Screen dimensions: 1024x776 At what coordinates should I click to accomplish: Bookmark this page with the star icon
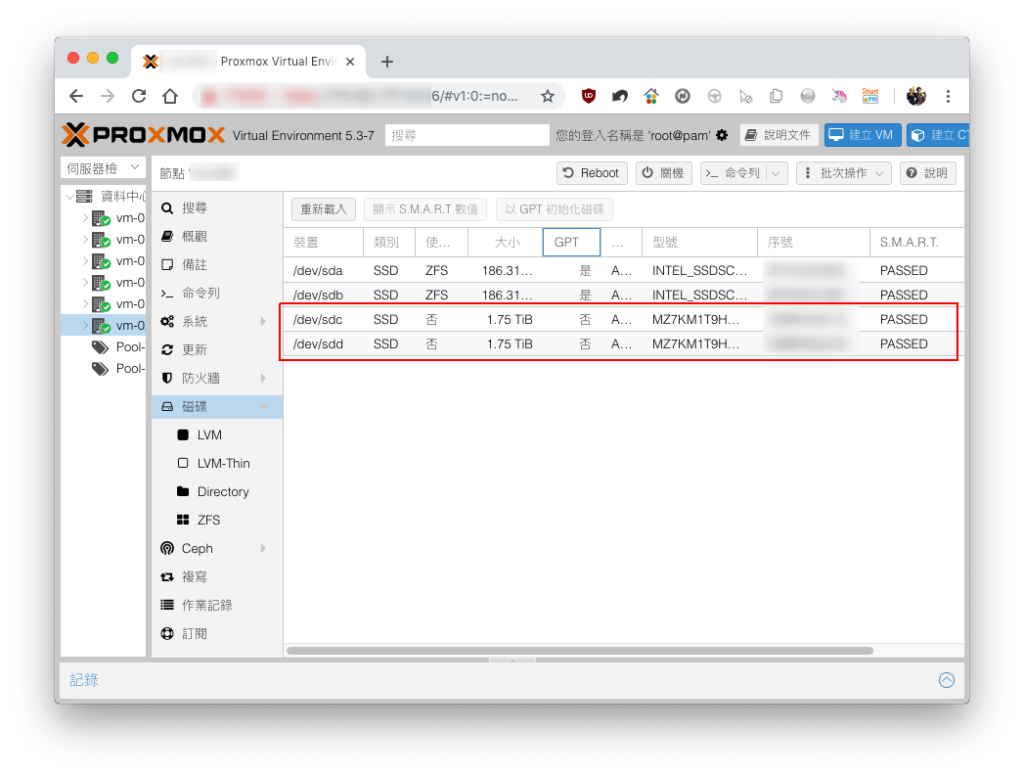547,97
